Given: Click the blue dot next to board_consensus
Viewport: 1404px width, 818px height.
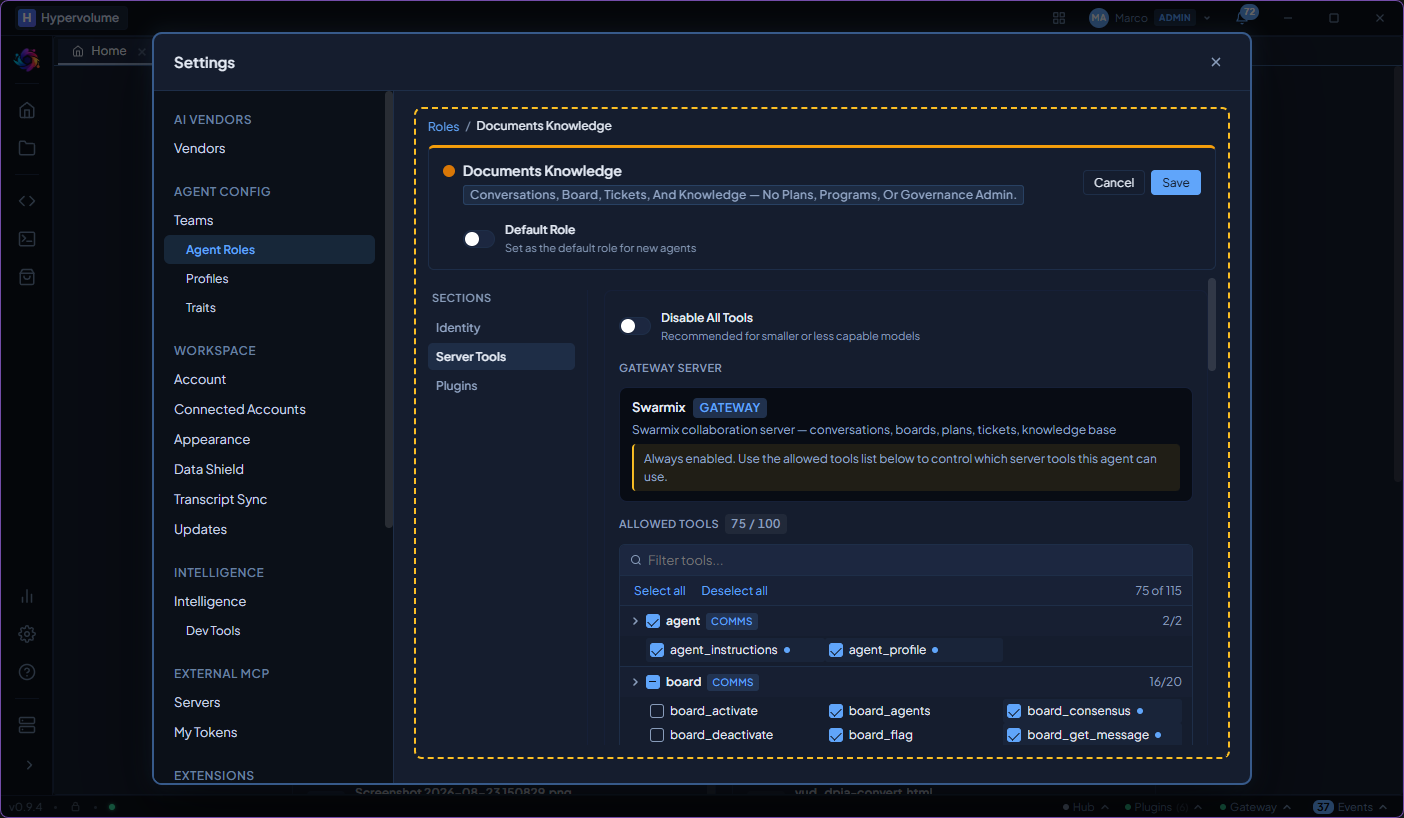Looking at the screenshot, I should coord(1140,711).
